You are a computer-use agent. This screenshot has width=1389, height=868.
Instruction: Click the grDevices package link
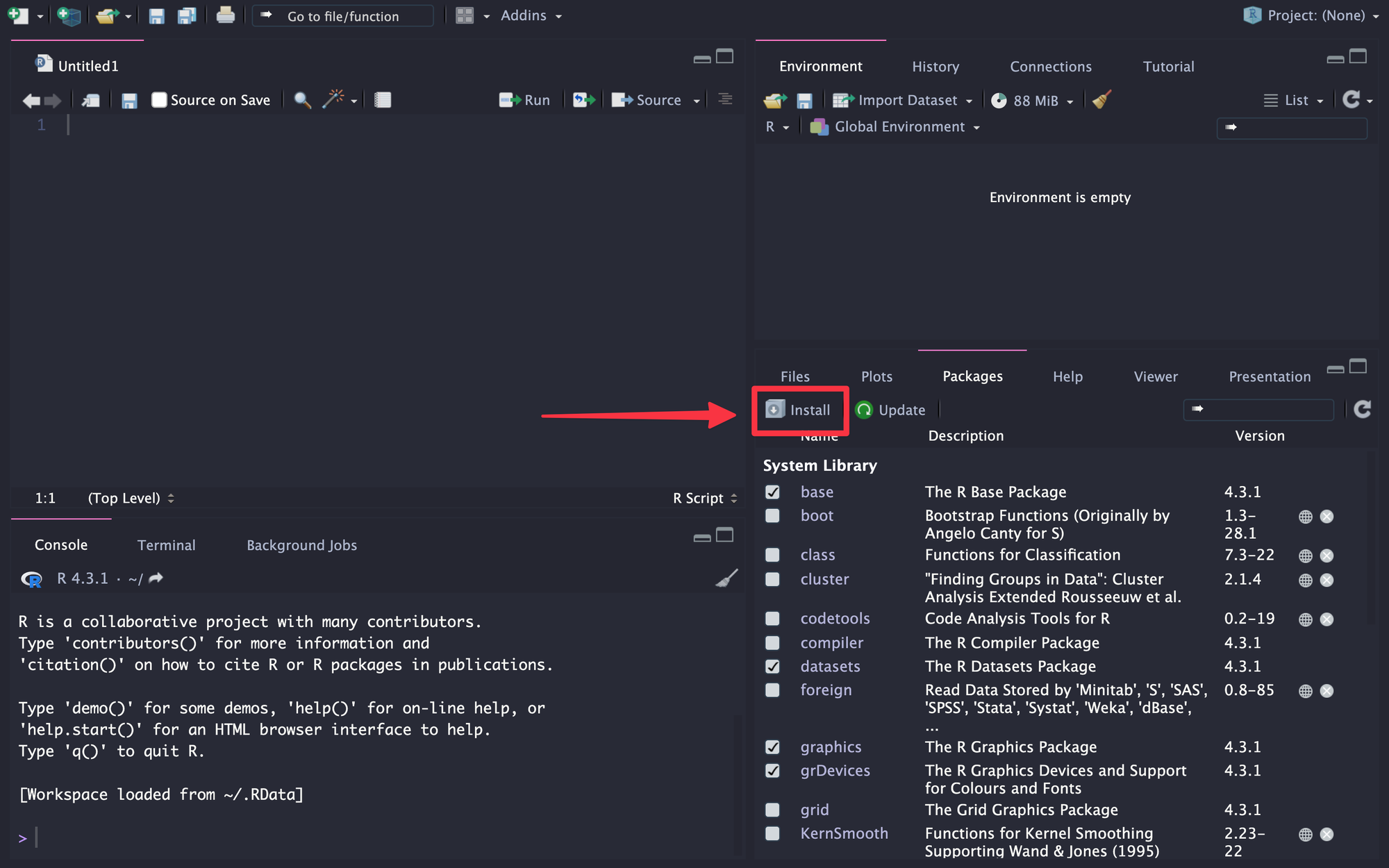click(836, 770)
